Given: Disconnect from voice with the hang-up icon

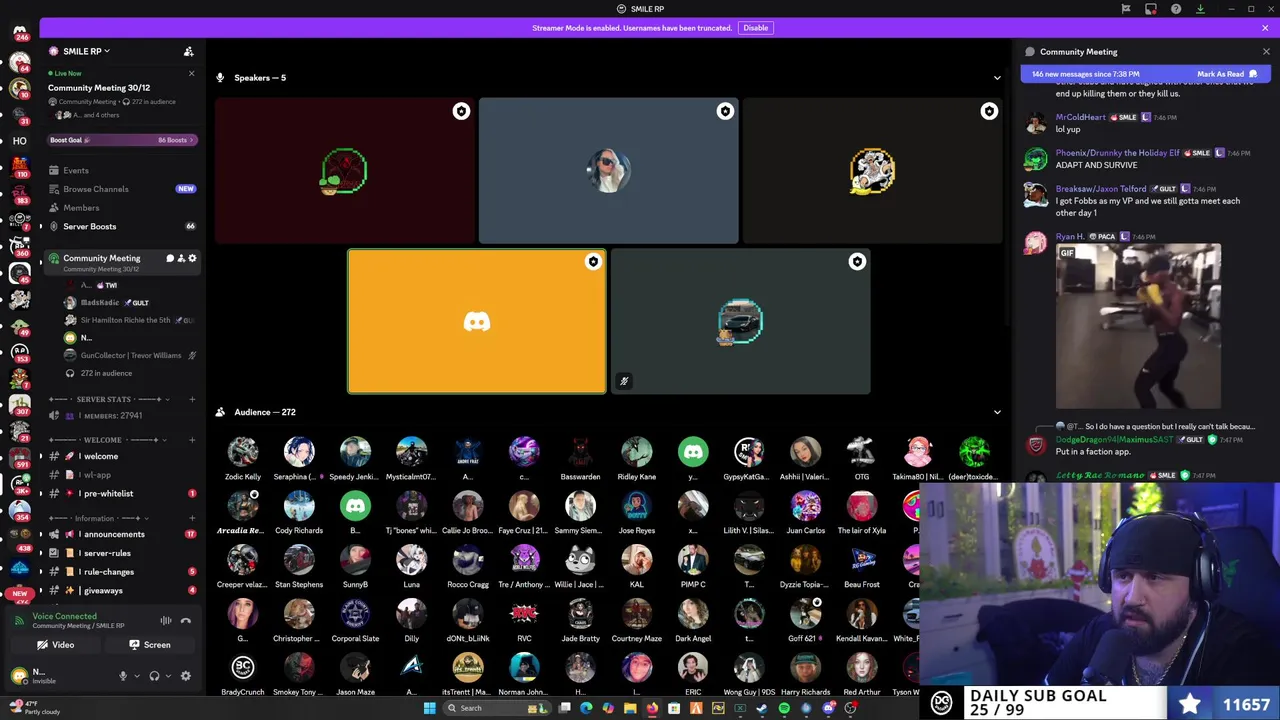Looking at the screenshot, I should [186, 621].
